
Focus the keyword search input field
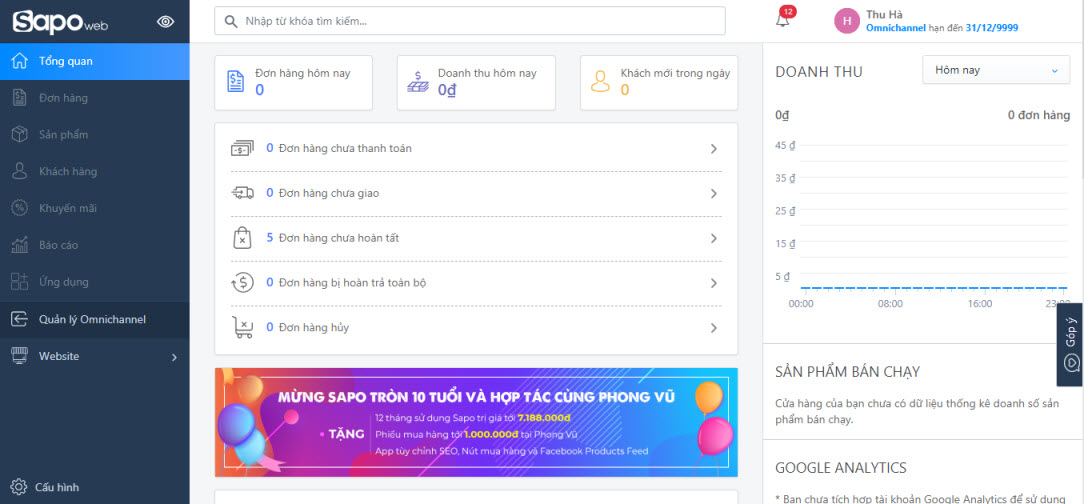469,21
